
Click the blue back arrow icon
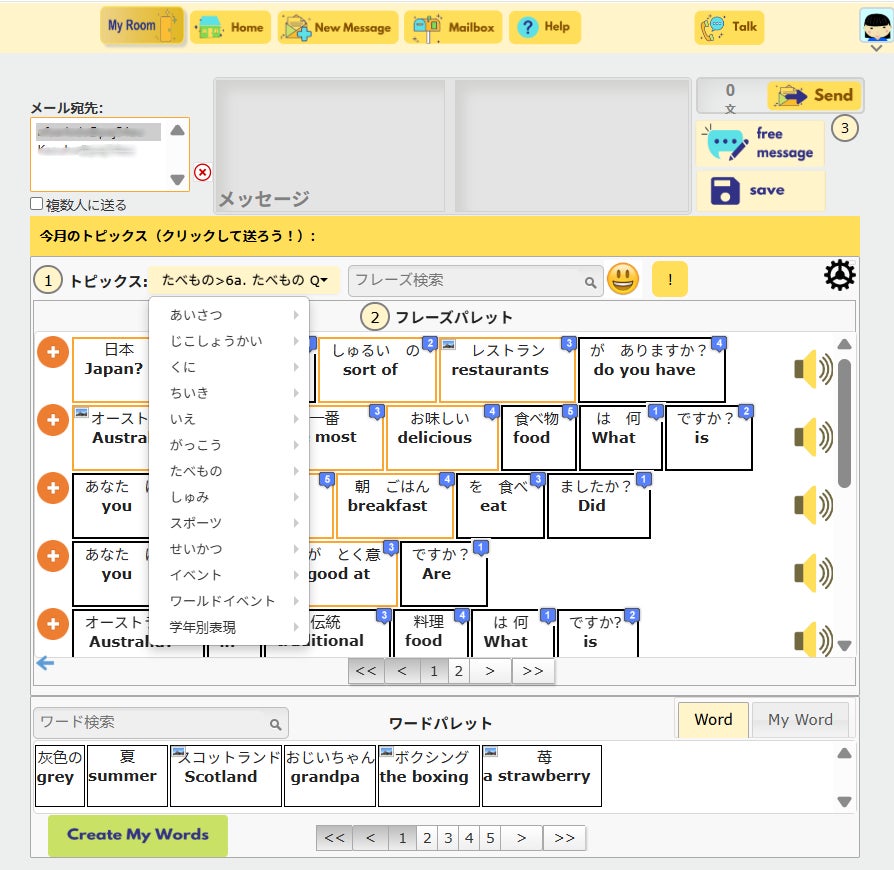(x=45, y=663)
